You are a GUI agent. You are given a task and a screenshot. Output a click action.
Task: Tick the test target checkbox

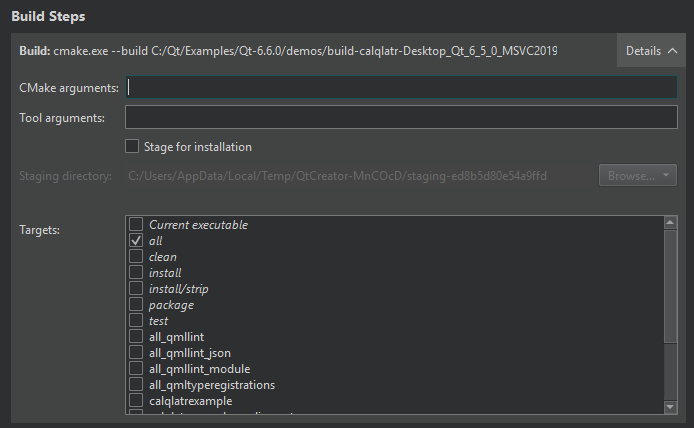136,321
